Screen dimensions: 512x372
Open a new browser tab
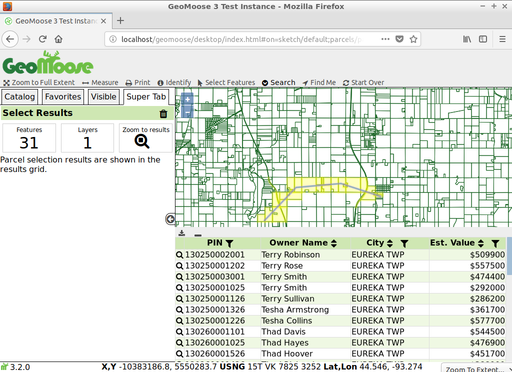point(120,21)
